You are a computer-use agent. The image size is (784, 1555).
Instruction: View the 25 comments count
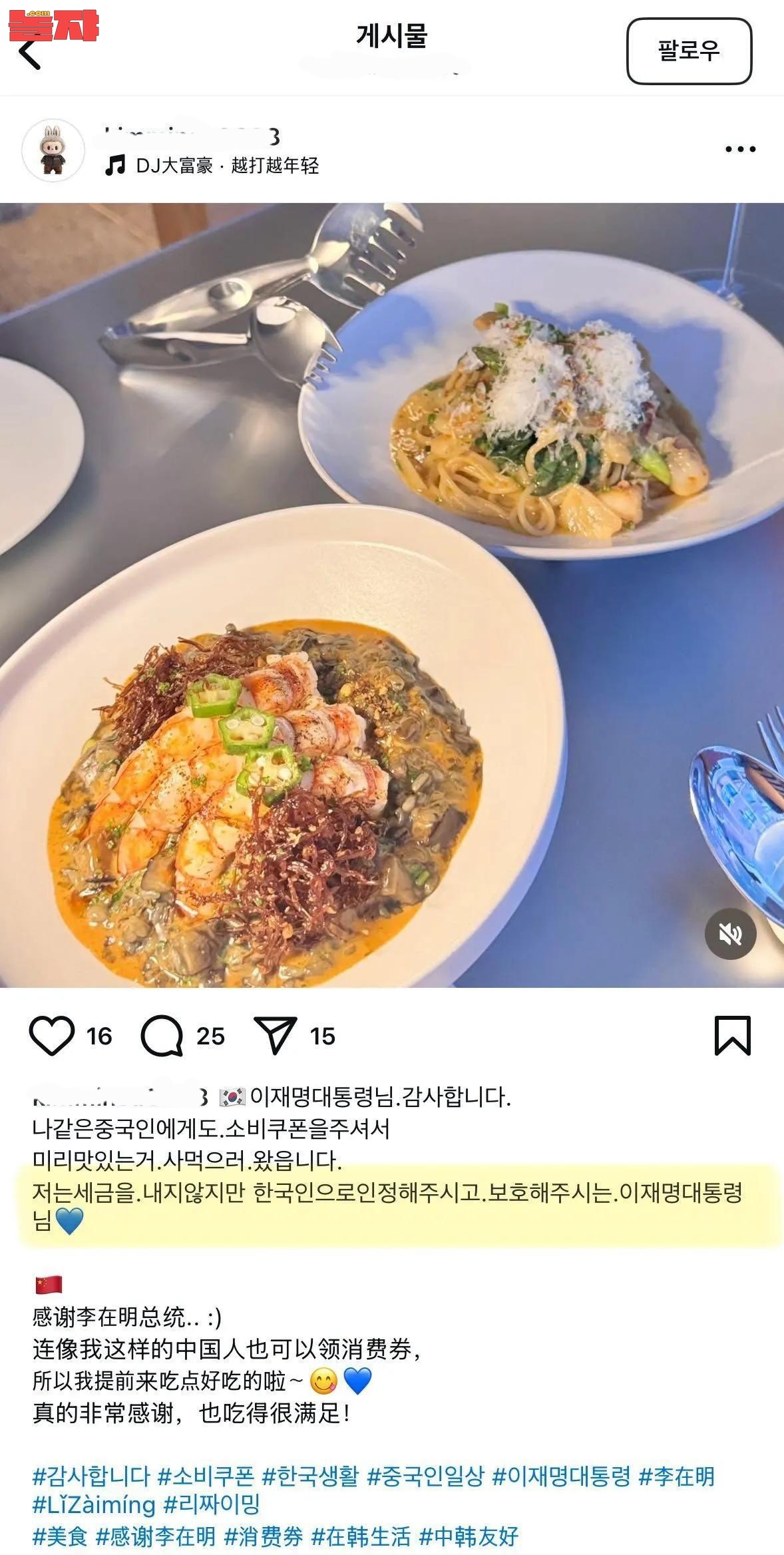click(210, 1036)
